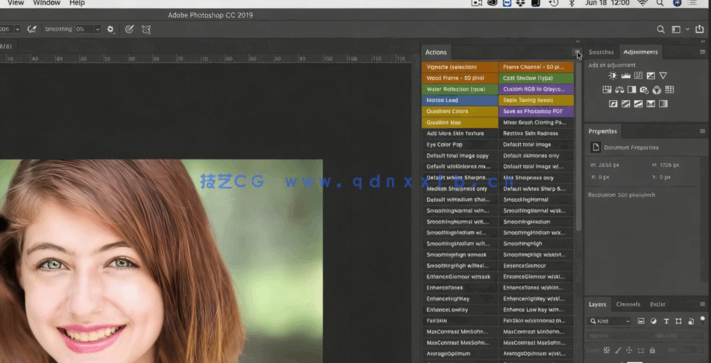Add a Channel Mixer adjustment
The width and height of the screenshot is (711, 363).
pos(657,90)
